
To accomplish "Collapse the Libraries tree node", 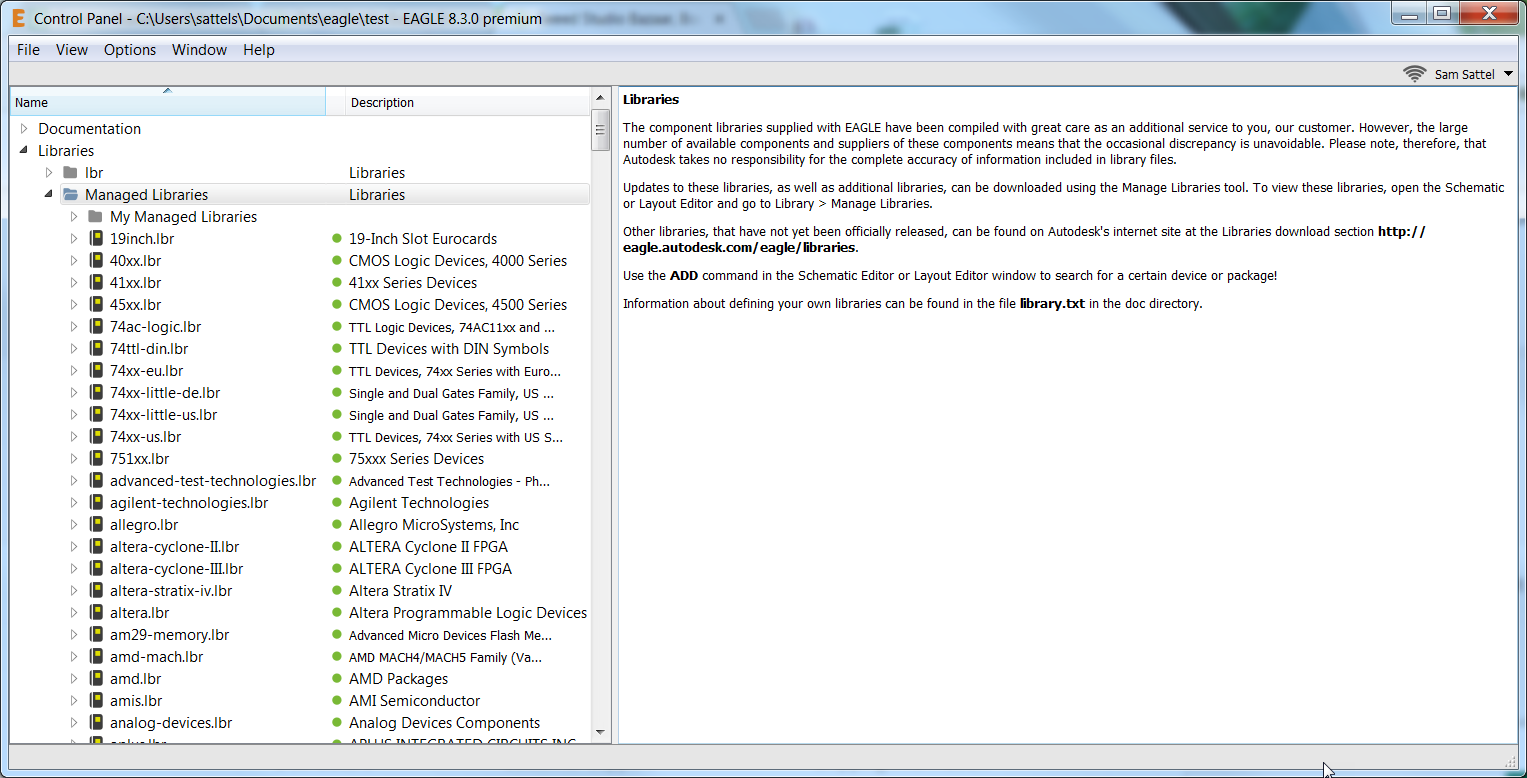I will pos(24,151).
